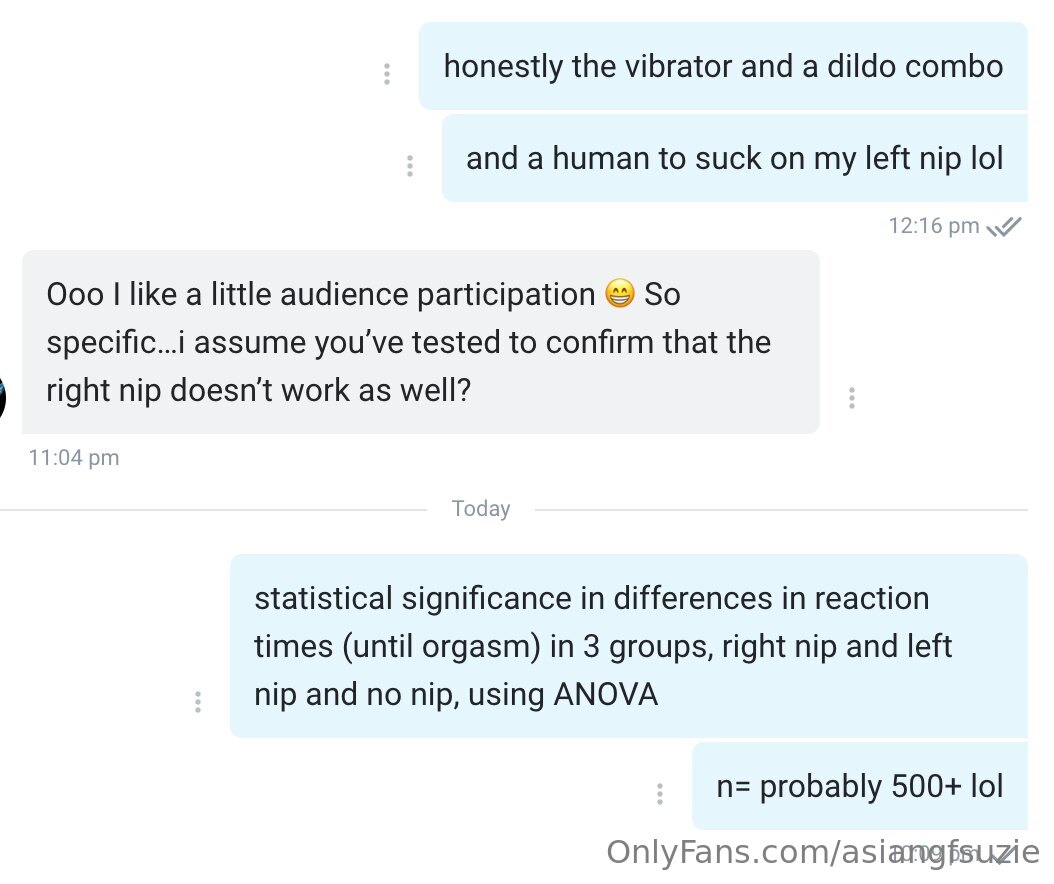
Task: Select the gray received "Ooo I like" bubble
Action: pyautogui.click(x=420, y=342)
